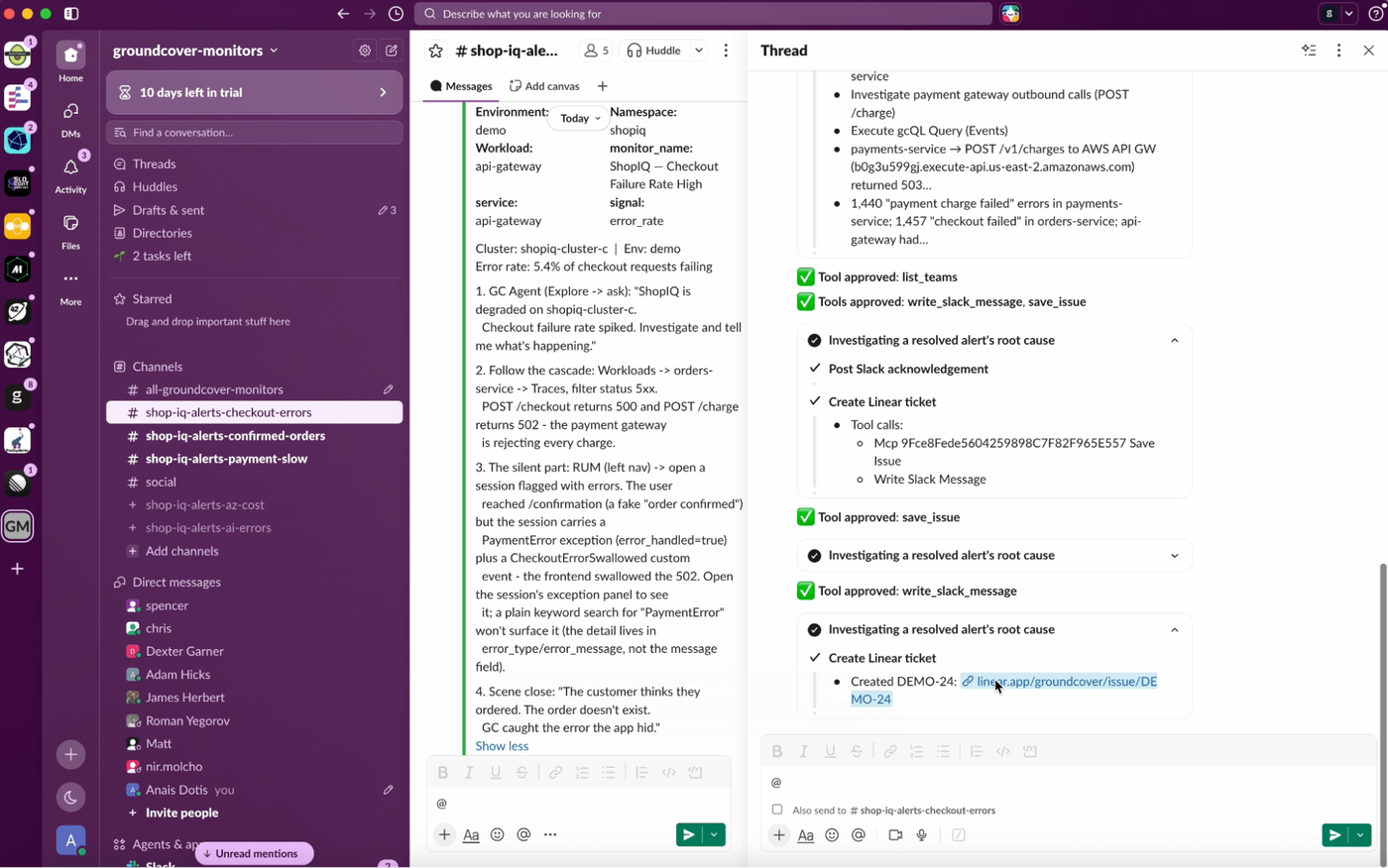The height and width of the screenshot is (868, 1388).
Task: Open groundcover-monitors workspace dropdown
Action: tap(195, 51)
